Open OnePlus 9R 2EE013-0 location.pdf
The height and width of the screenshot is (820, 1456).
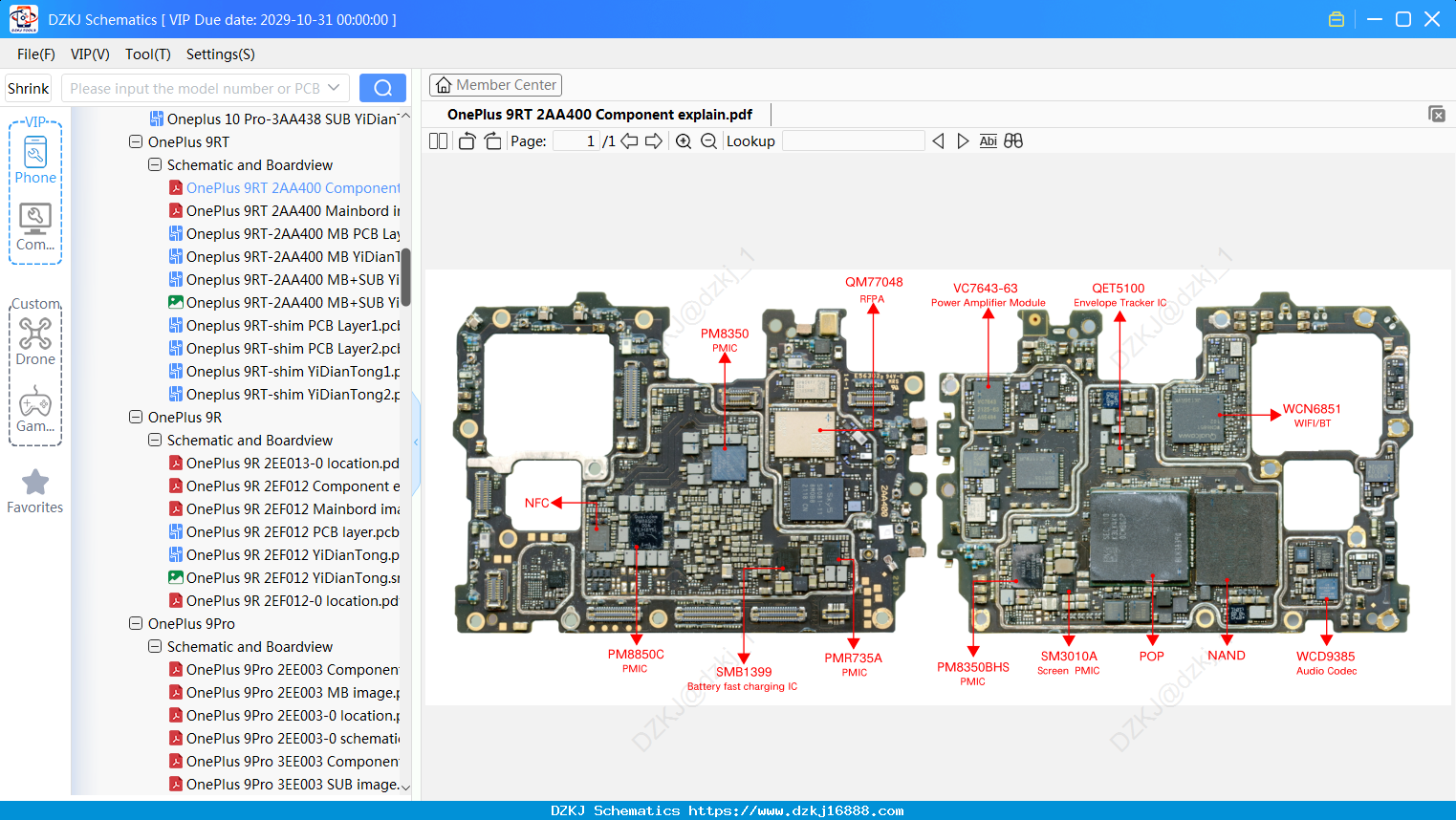285,463
